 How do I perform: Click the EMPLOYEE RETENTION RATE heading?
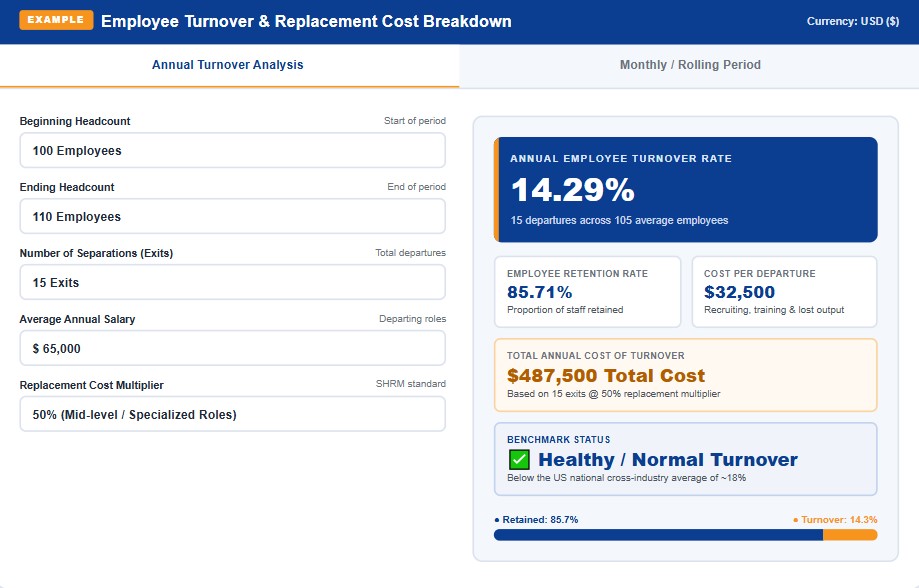click(x=578, y=274)
